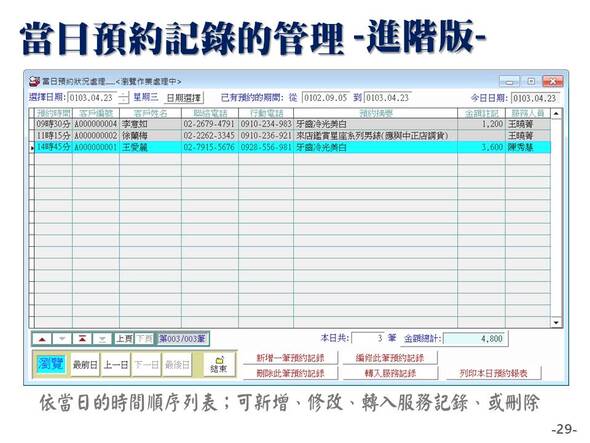Click the 客戶姓名 column header

point(151,113)
